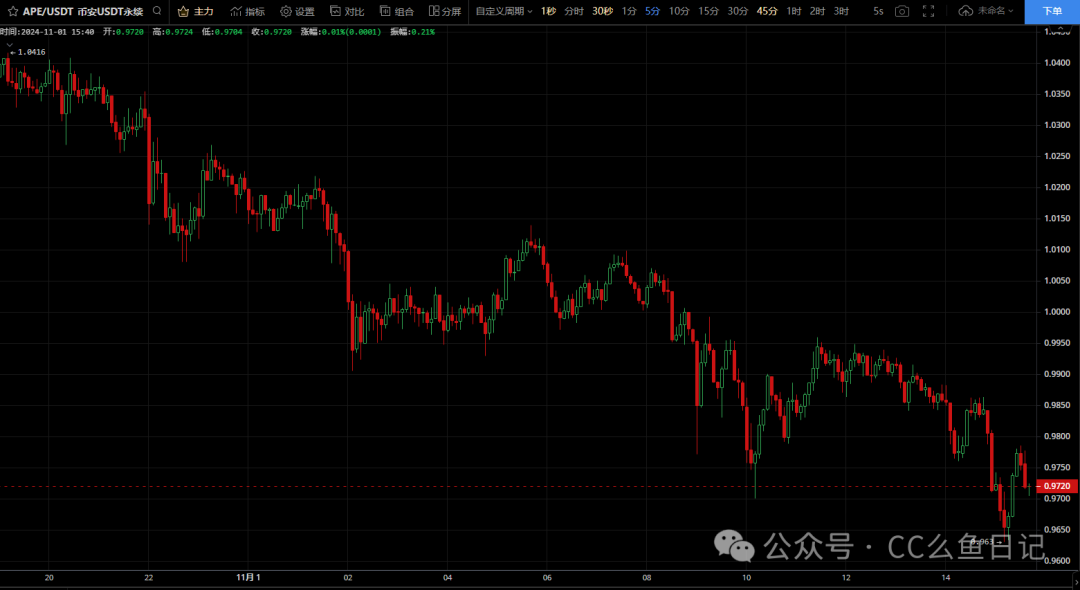The width and height of the screenshot is (1080, 590).
Task: Click the 11月 1 date label
Action: coord(248,577)
